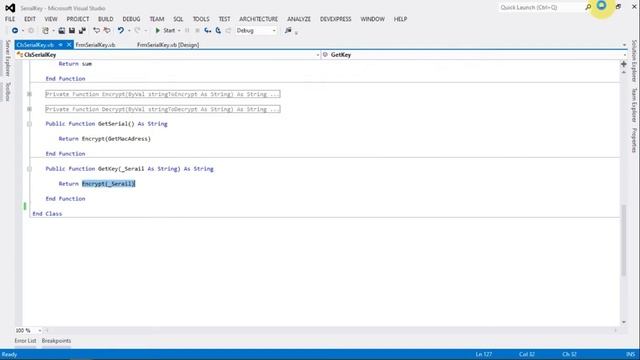Open the document tab list dropdown arrow
Viewport: 640px width, 360px height.
click(624, 45)
